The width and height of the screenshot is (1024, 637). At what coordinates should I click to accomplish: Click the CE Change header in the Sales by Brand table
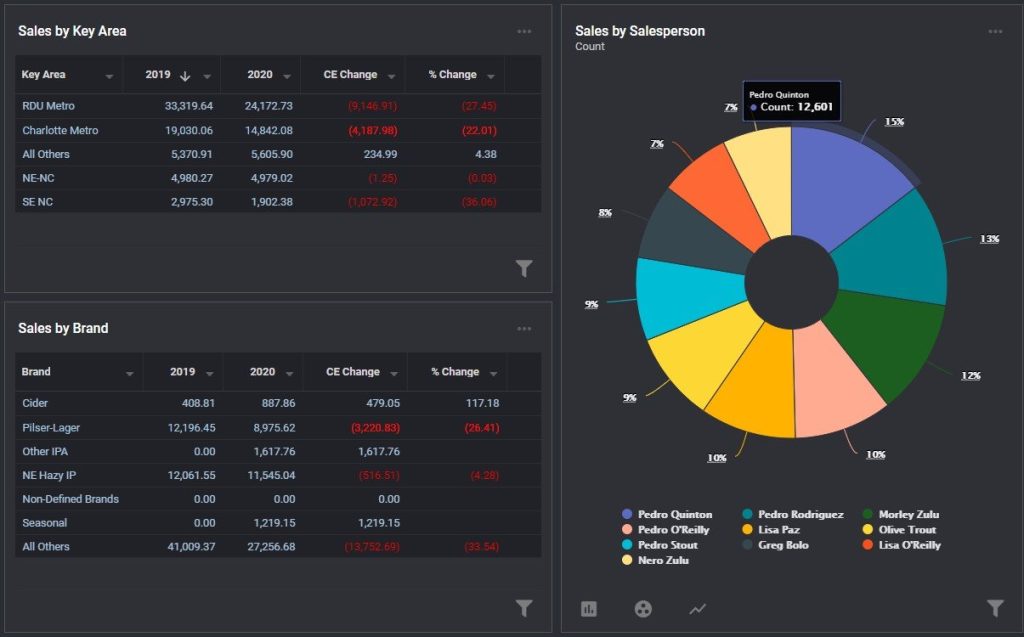pyautogui.click(x=353, y=372)
